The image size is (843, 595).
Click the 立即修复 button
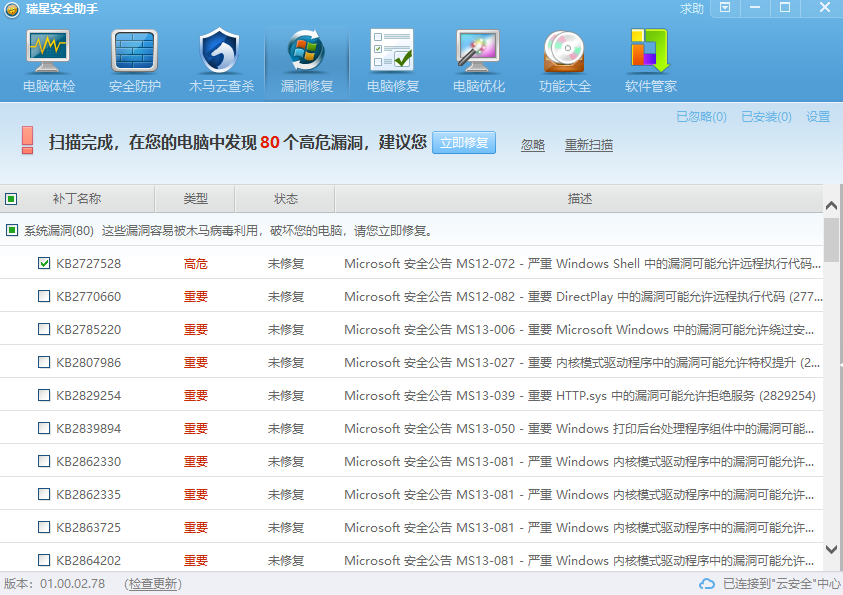pyautogui.click(x=463, y=143)
